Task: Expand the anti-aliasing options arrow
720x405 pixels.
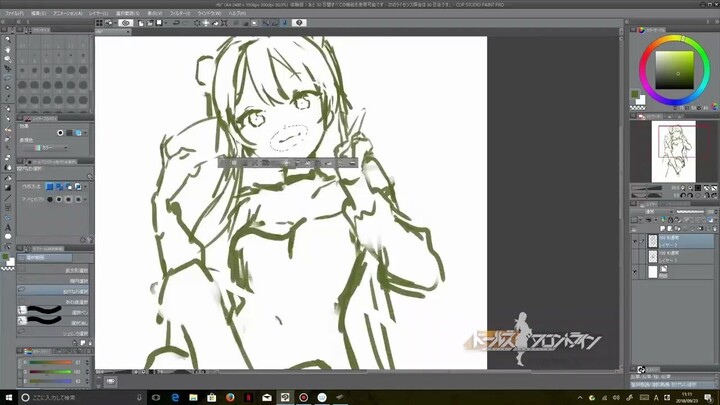Action: [85, 199]
